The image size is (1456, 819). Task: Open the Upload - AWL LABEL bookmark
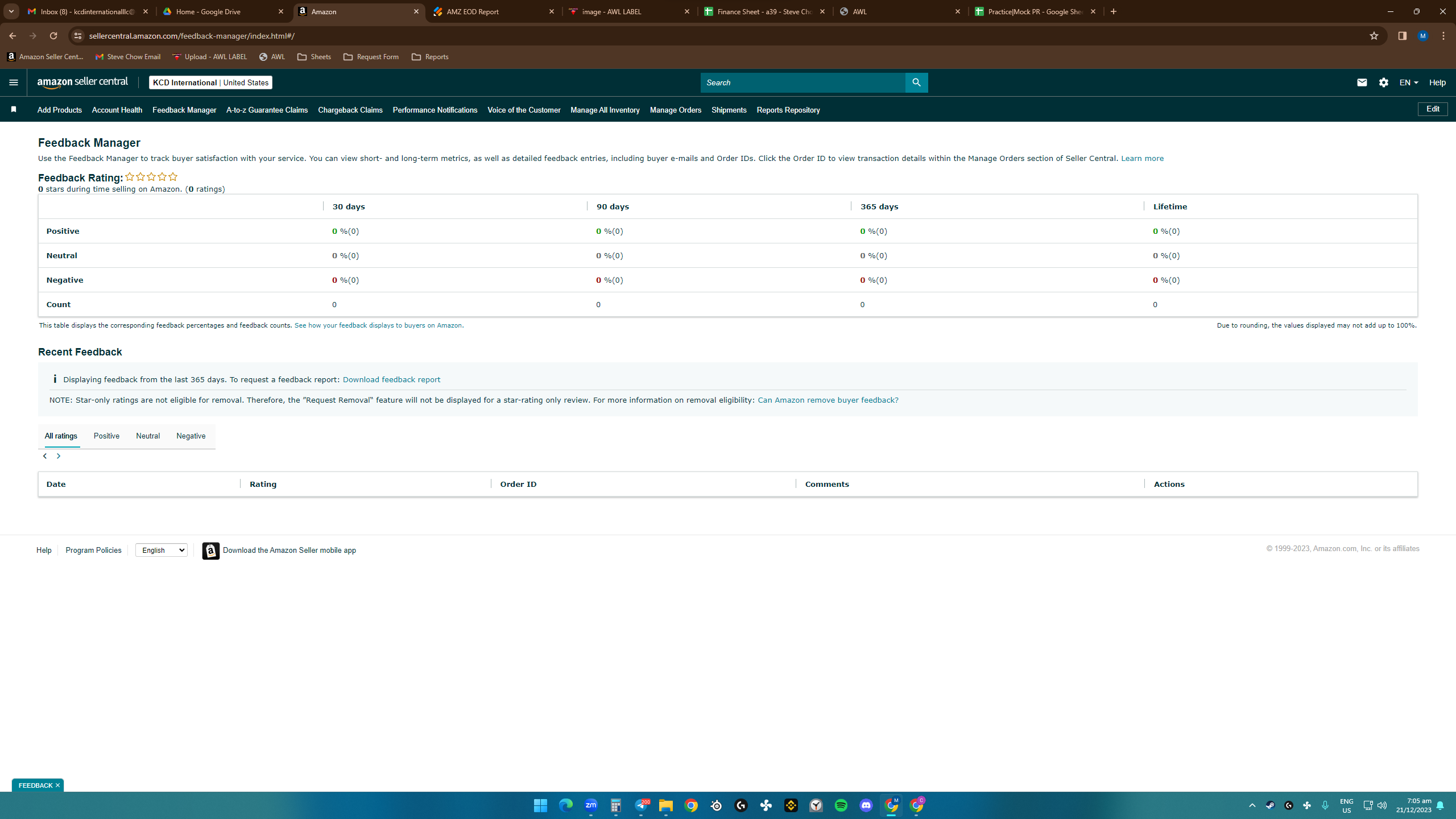coord(210,57)
